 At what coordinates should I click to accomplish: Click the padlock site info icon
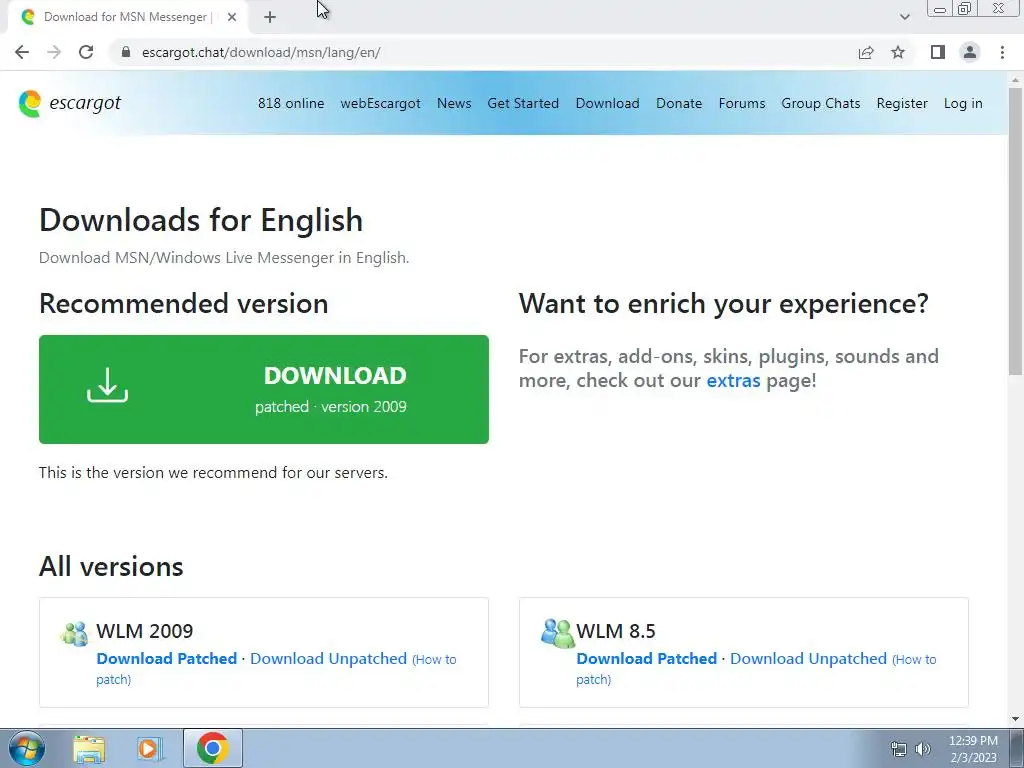(x=126, y=52)
